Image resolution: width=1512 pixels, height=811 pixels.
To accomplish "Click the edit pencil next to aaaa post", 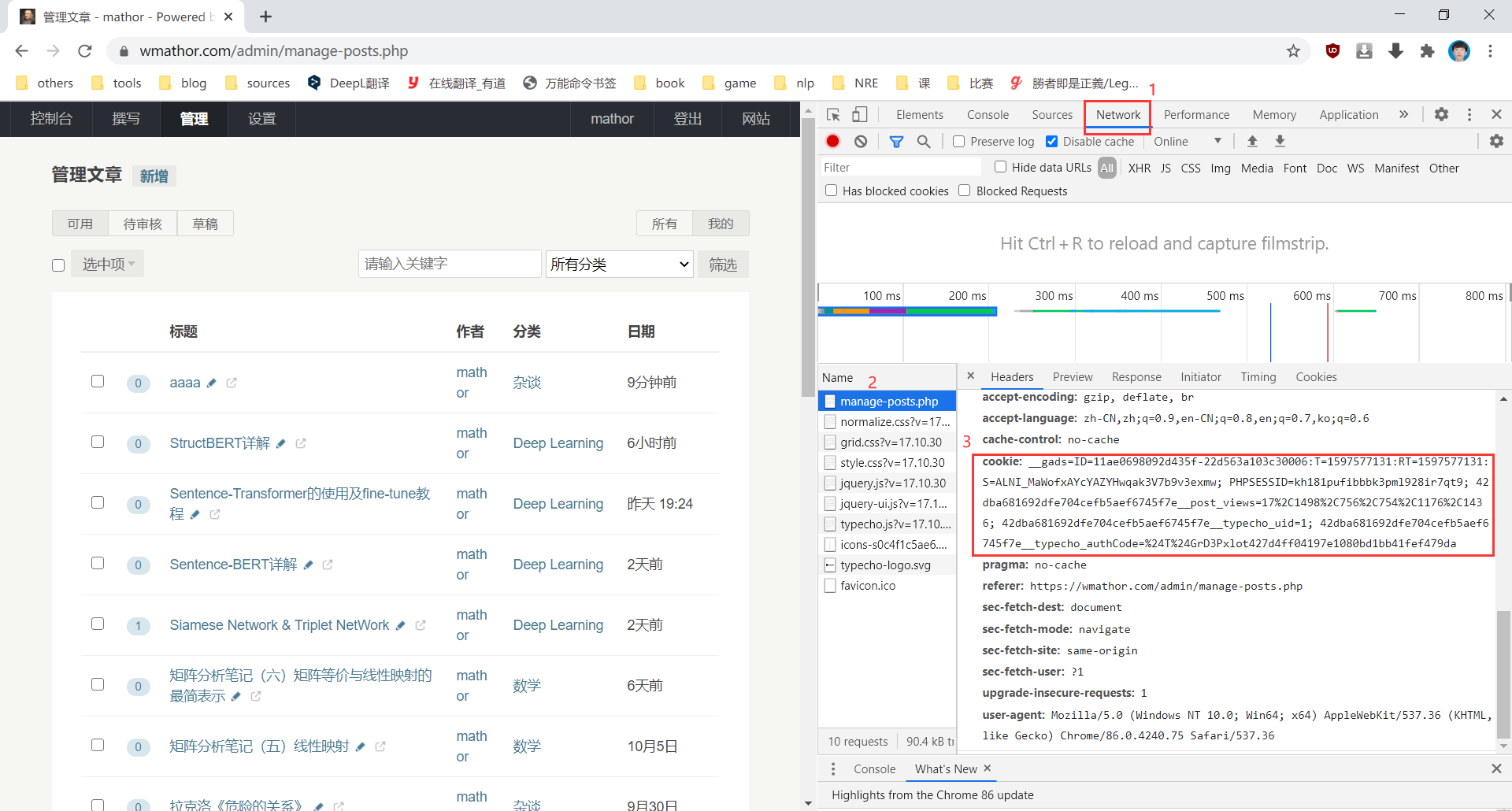I will pos(212,383).
